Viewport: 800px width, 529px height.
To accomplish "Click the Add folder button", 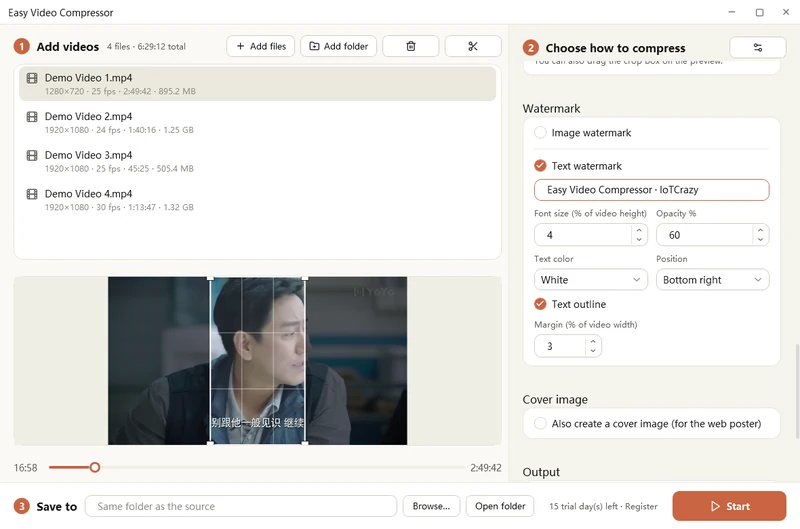I will click(x=338, y=46).
